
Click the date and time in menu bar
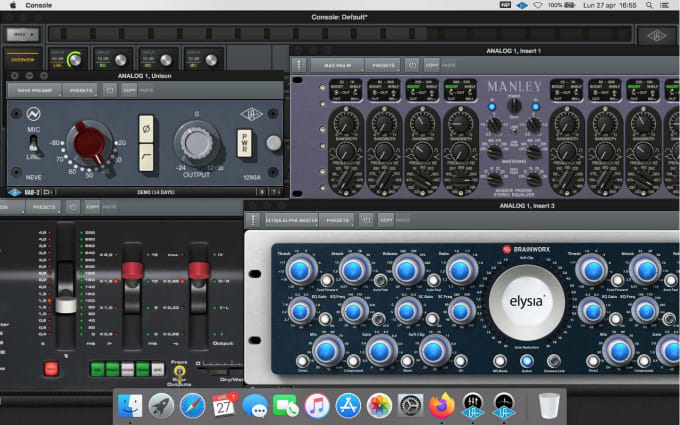[610, 5]
